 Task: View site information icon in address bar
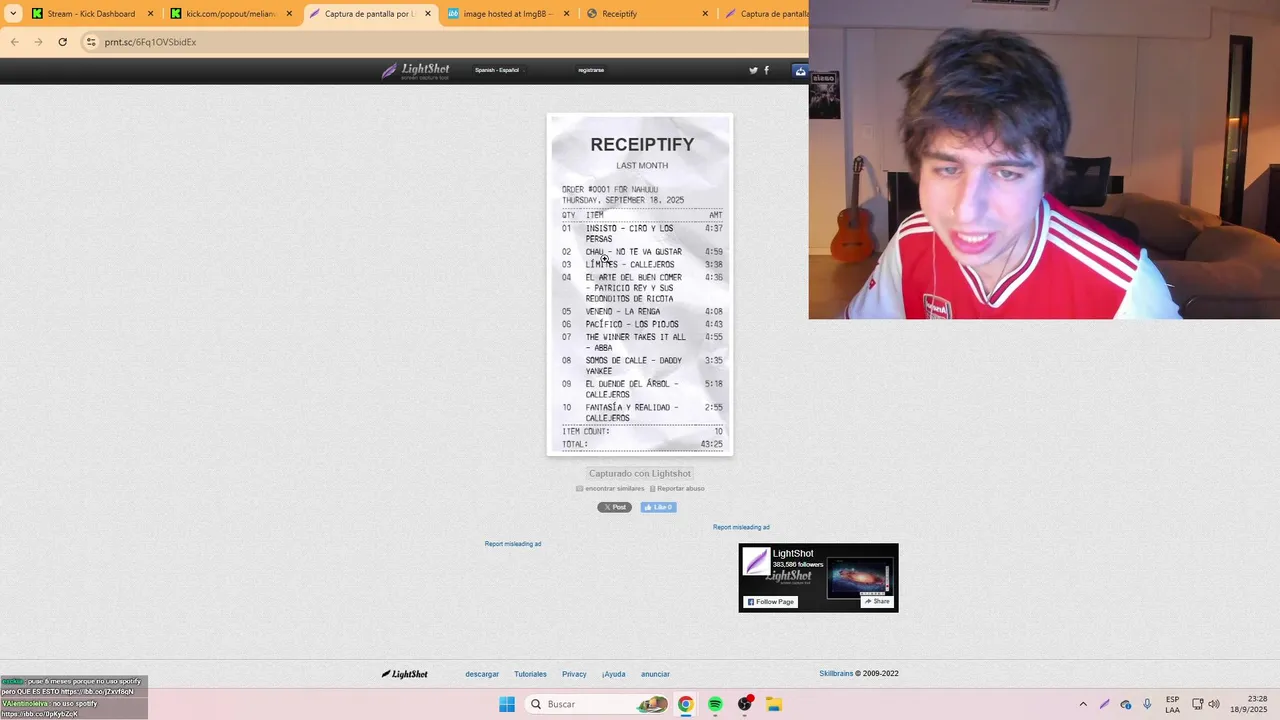[91, 42]
